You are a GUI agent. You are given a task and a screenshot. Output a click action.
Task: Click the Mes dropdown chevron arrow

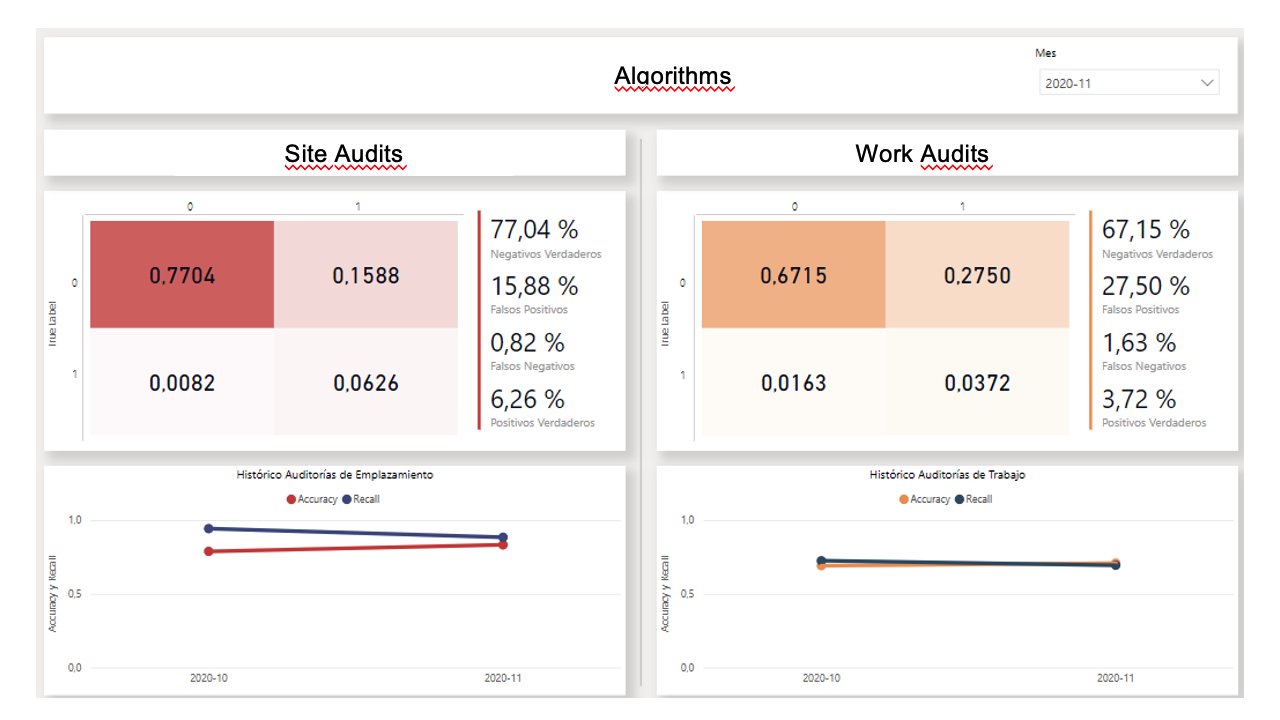[x=1207, y=83]
